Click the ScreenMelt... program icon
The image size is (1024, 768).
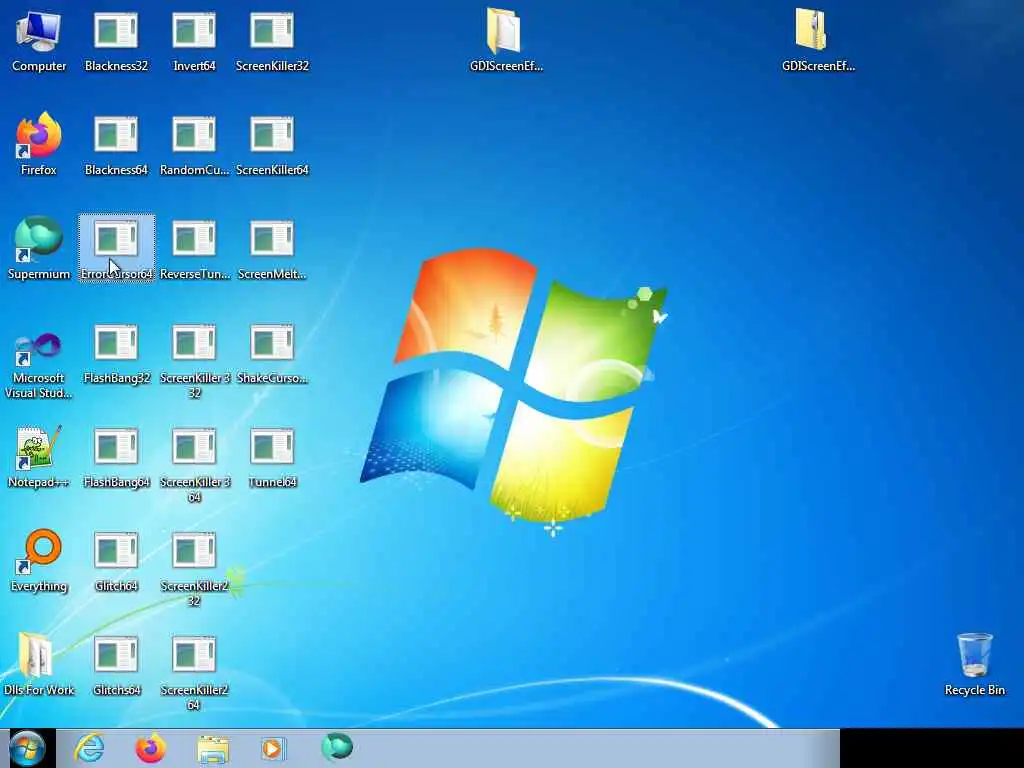(272, 249)
